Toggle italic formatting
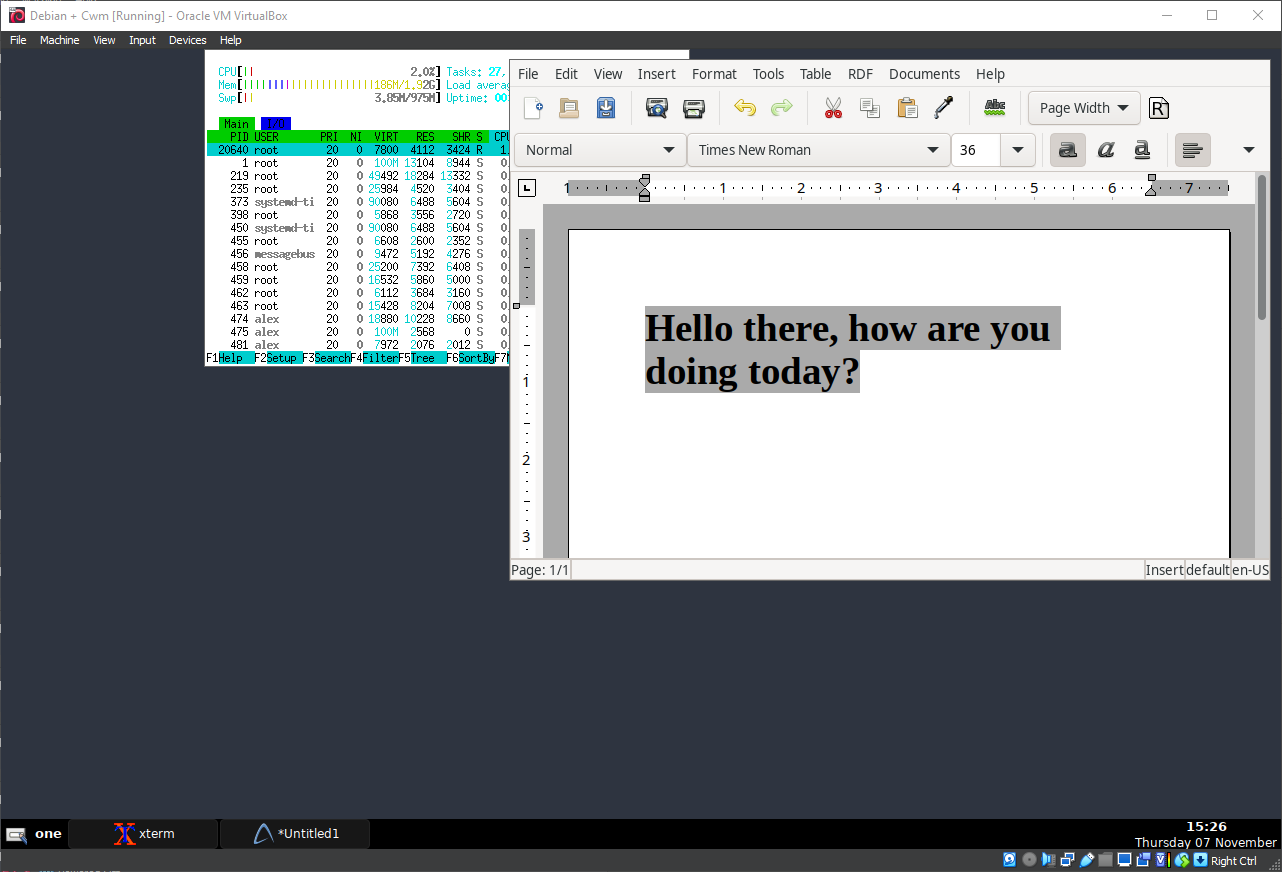The width and height of the screenshot is (1282, 872). click(x=1105, y=150)
